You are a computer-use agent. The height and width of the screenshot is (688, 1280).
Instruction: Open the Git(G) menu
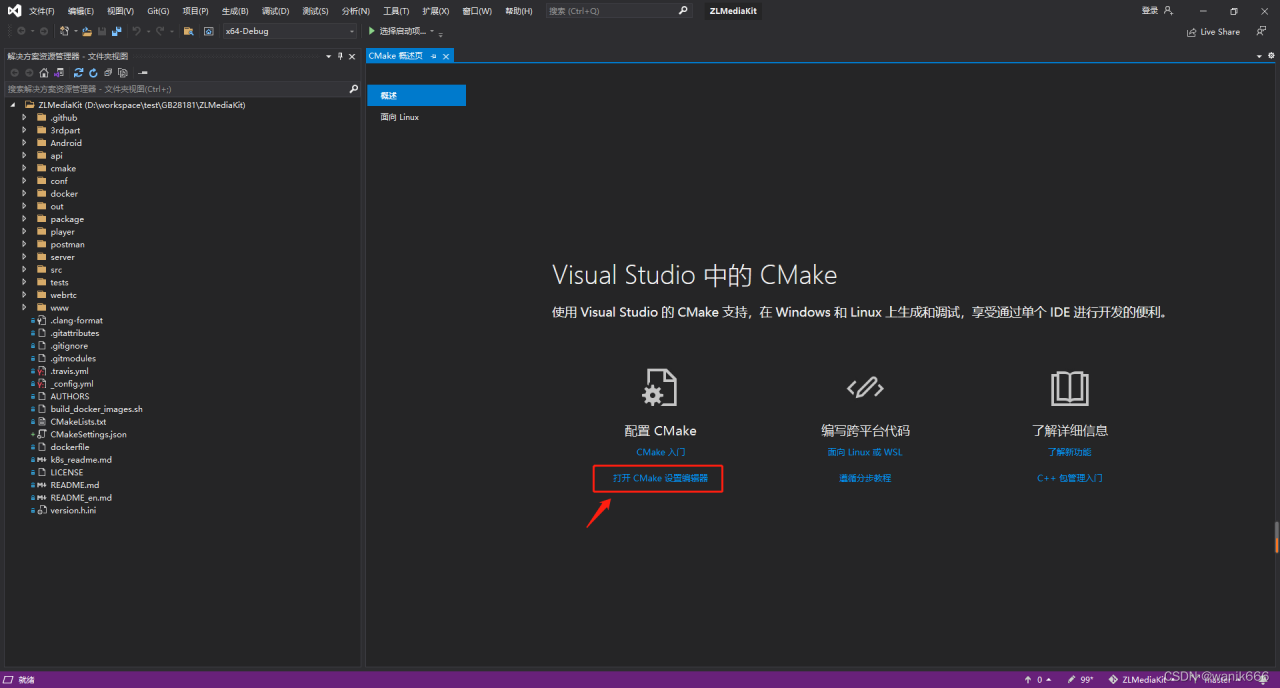point(157,11)
